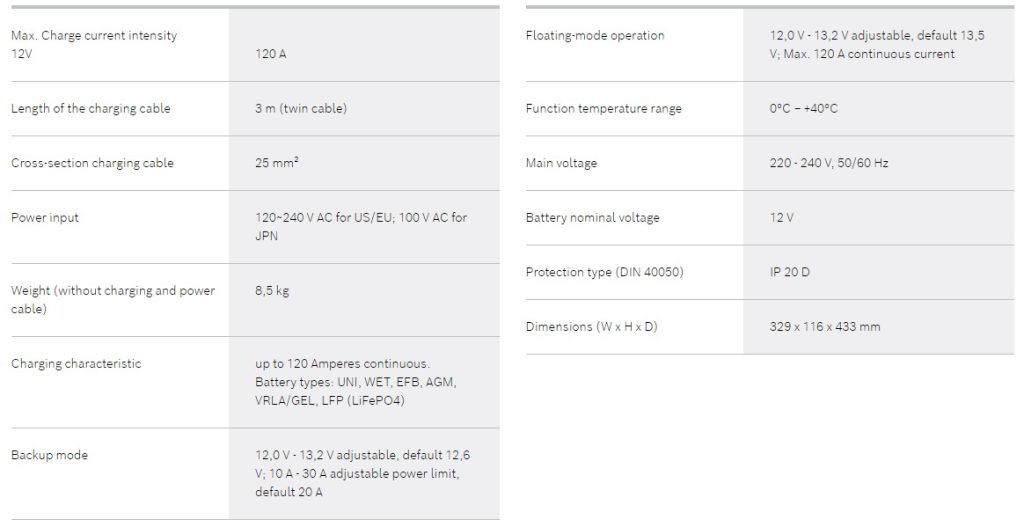Click 'Cross-section charging cable' label
Viewport: 1024px width, 527px height.
(x=92, y=163)
